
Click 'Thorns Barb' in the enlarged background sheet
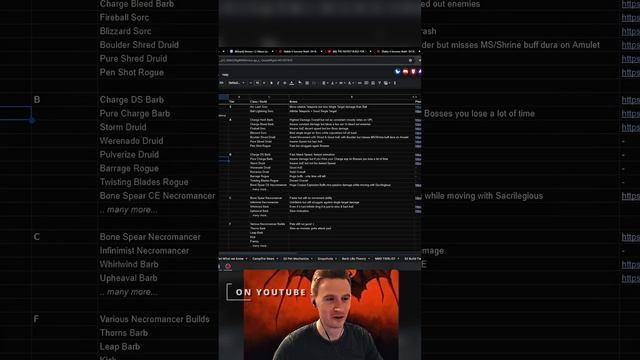click(124, 333)
